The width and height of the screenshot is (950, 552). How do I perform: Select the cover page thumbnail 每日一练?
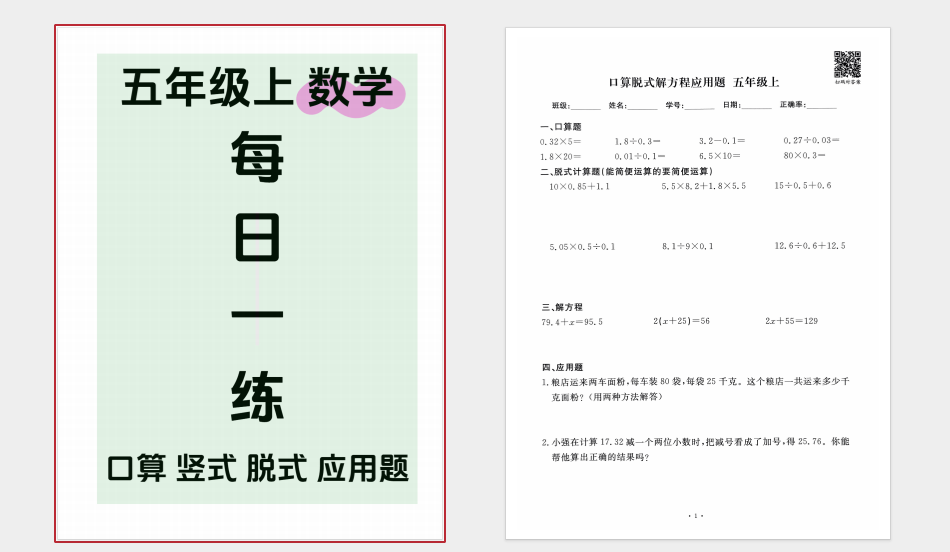tap(250, 283)
